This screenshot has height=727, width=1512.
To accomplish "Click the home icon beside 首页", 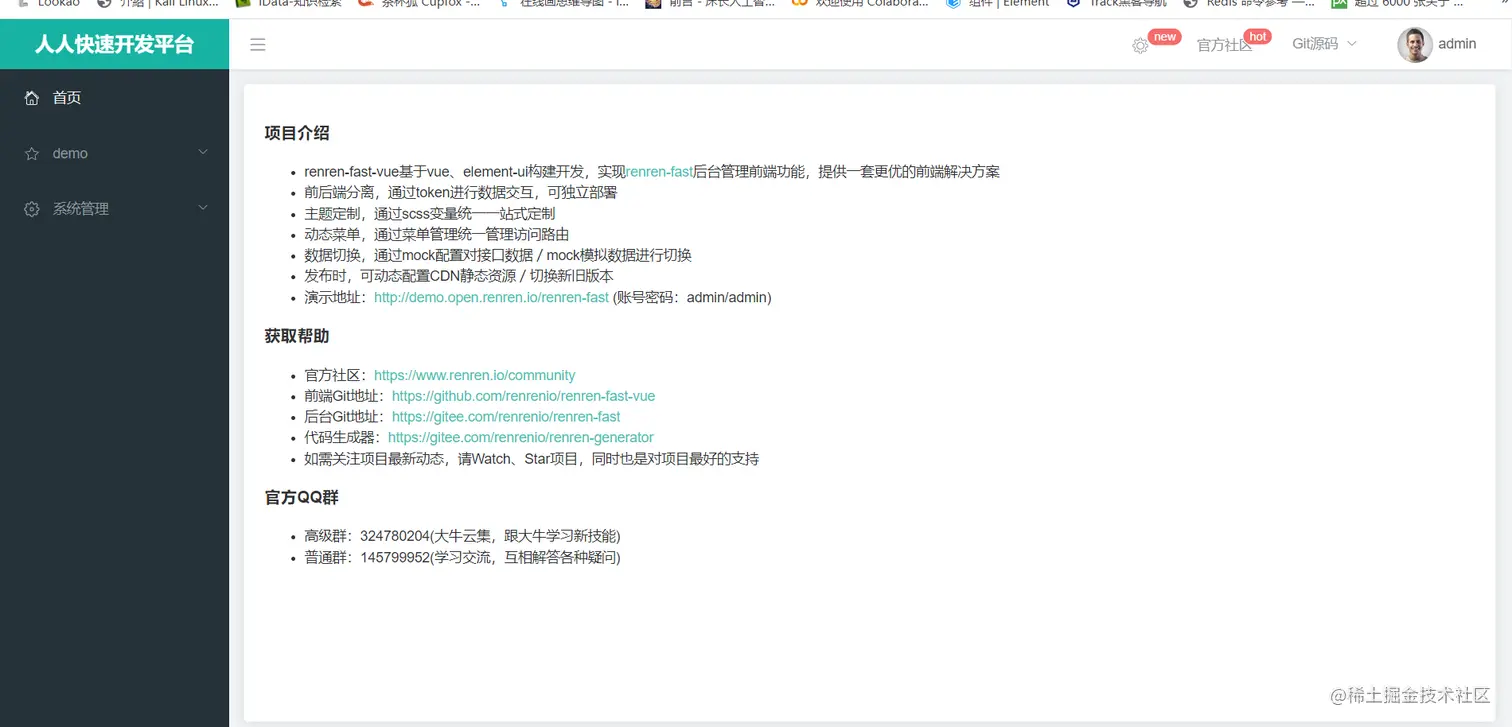I will click(x=31, y=97).
